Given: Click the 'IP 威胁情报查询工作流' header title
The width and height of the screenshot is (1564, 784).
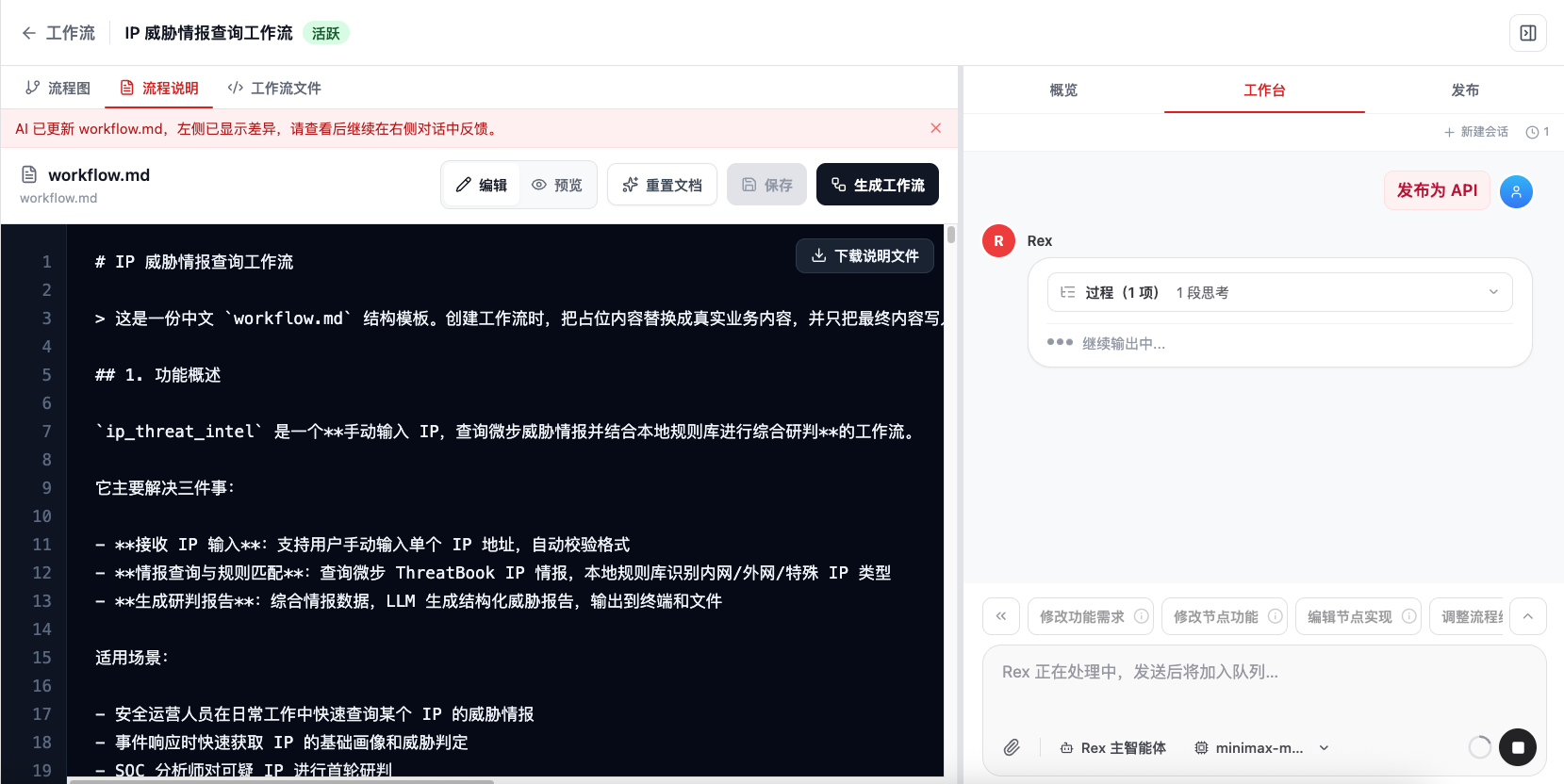Looking at the screenshot, I should pyautogui.click(x=208, y=33).
